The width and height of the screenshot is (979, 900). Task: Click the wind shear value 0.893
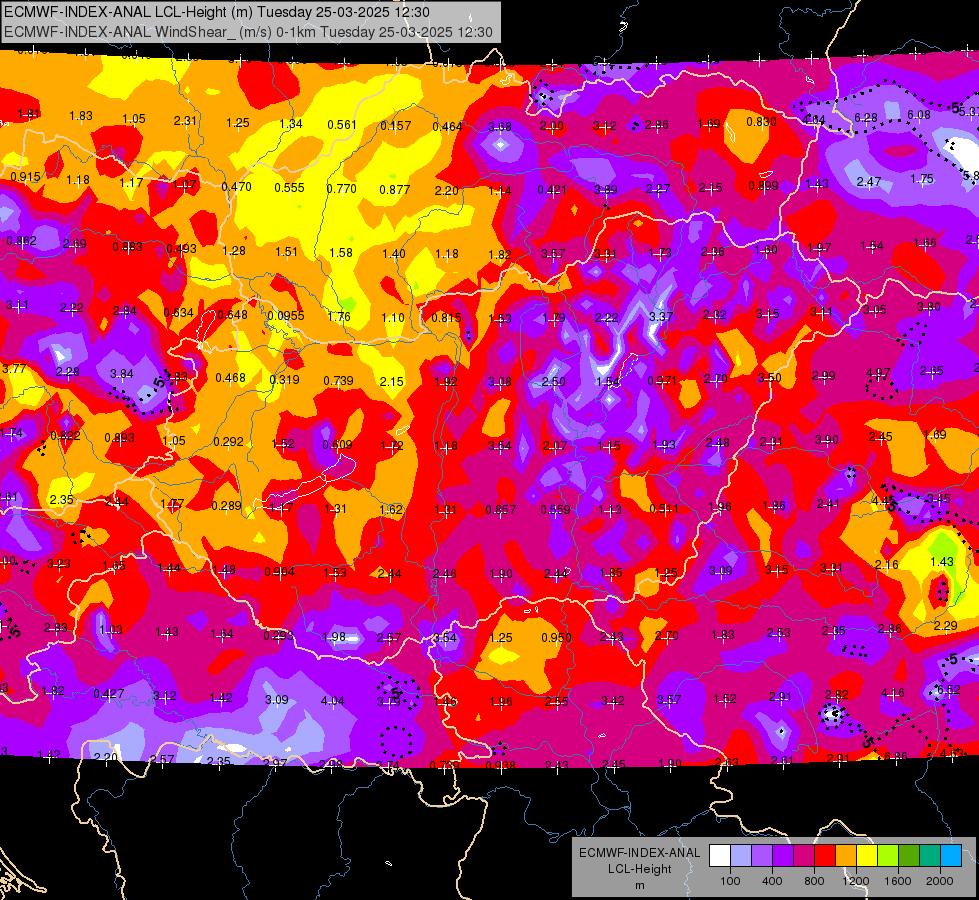coord(119,438)
